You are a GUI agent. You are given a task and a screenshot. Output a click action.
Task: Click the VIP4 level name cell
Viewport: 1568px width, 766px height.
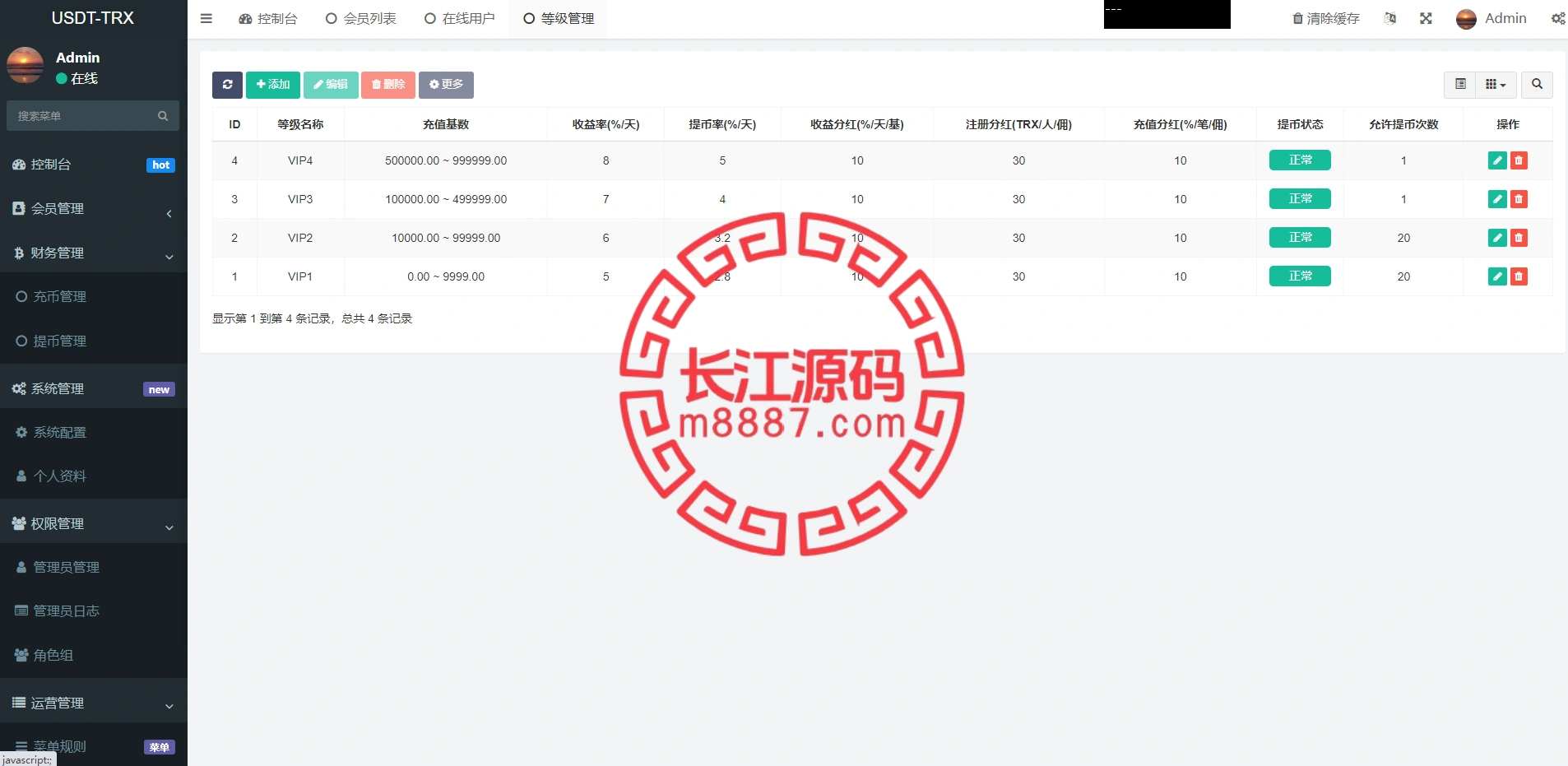tap(300, 160)
